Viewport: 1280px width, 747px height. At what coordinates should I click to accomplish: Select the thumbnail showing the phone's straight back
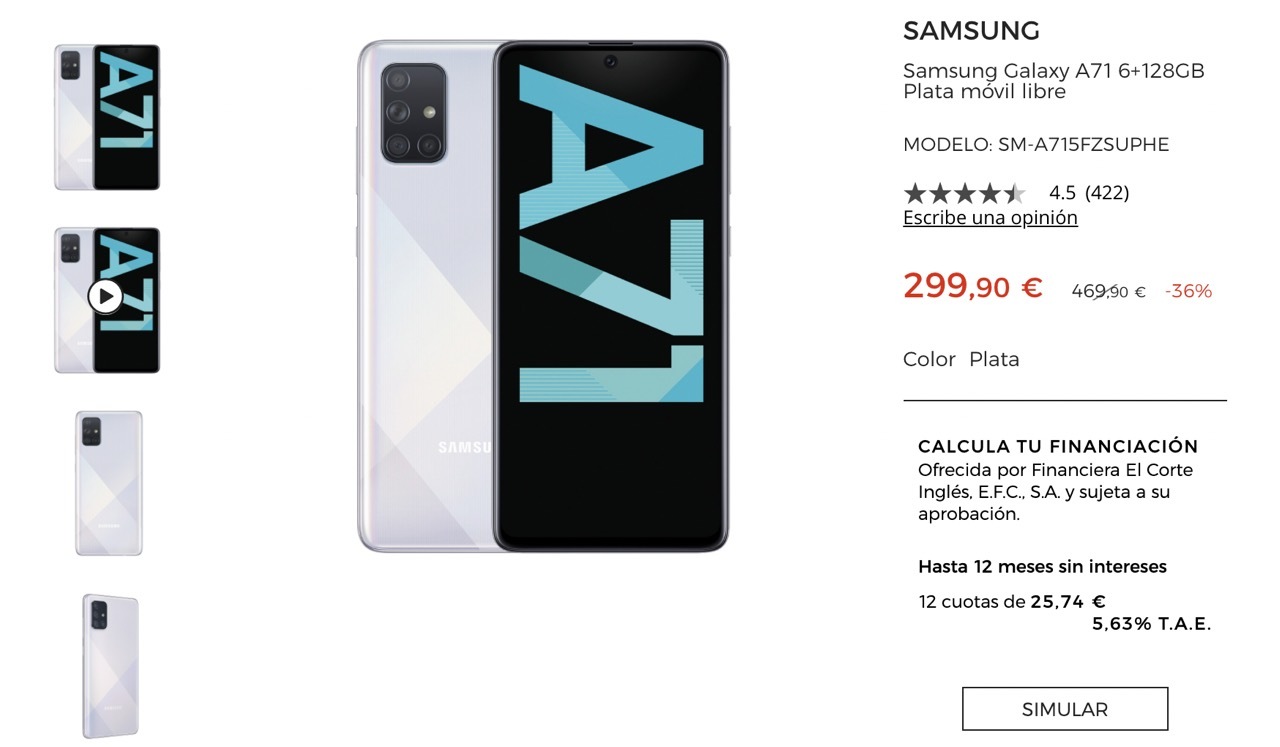pos(108,483)
